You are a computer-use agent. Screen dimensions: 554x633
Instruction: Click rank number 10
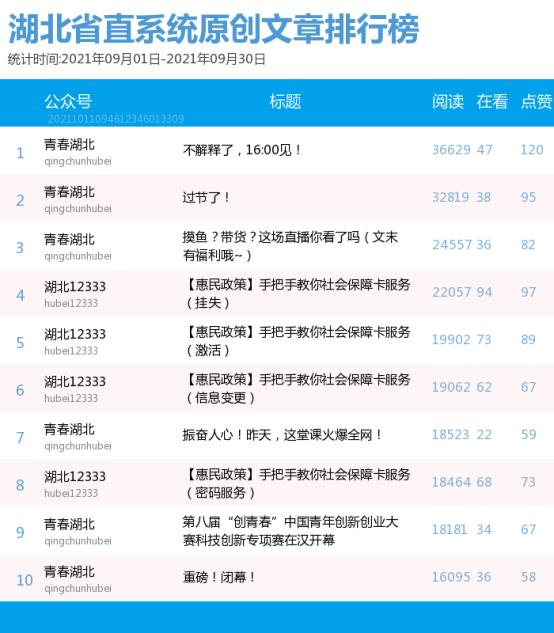point(24,580)
